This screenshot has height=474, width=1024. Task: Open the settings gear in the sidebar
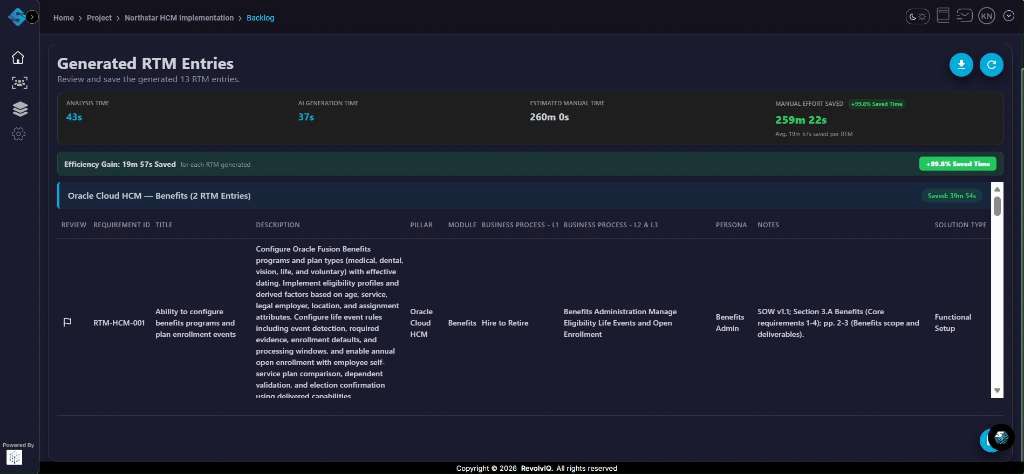(19, 134)
